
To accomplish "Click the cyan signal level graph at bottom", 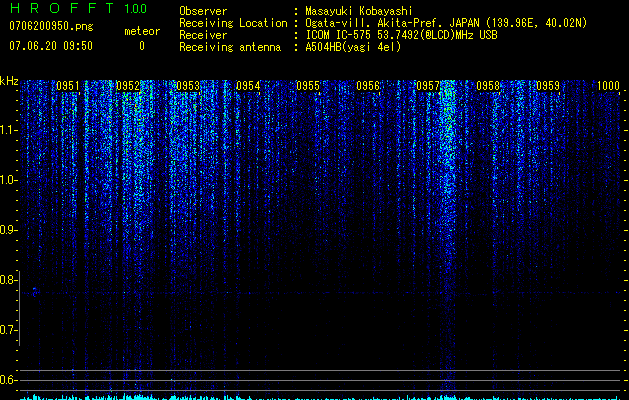I will pyautogui.click(x=321, y=397).
